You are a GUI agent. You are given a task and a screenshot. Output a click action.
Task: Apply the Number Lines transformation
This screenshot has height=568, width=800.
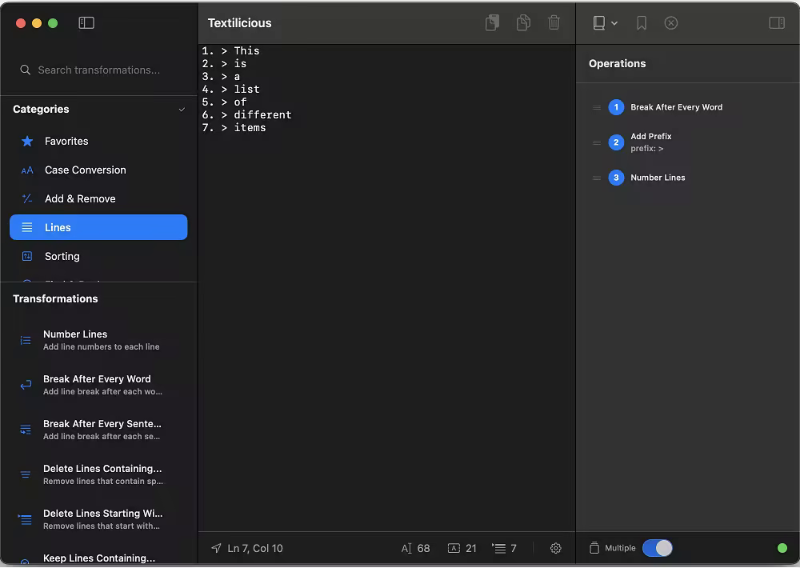(75, 340)
